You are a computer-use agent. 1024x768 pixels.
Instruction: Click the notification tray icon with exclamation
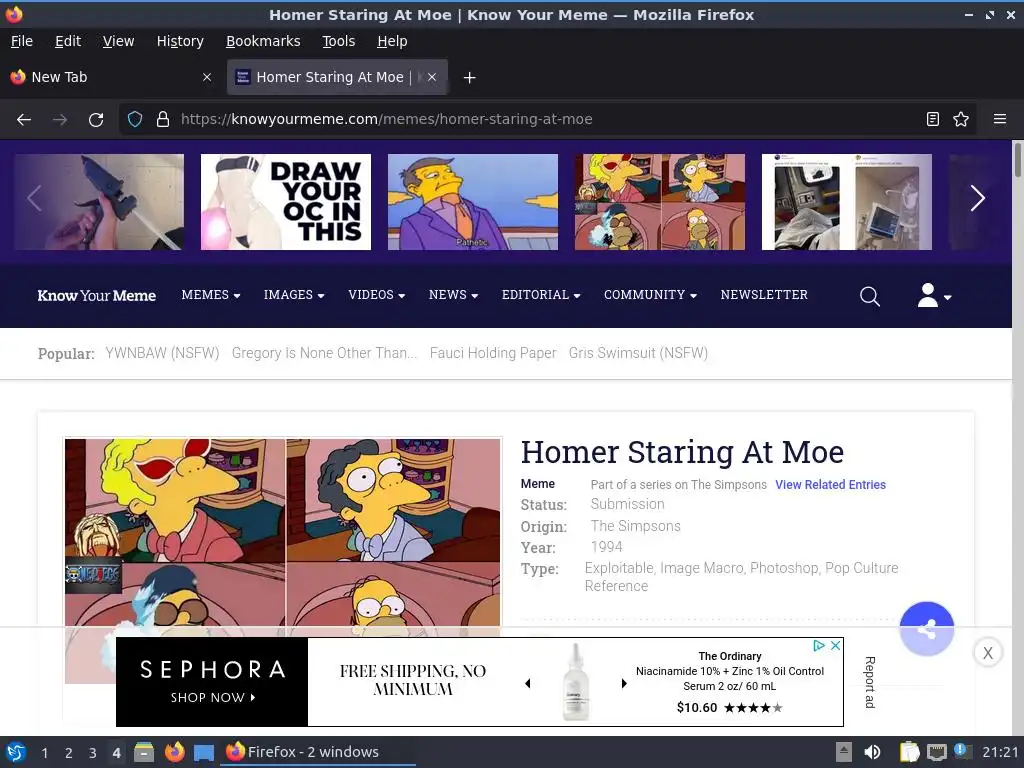coord(962,751)
